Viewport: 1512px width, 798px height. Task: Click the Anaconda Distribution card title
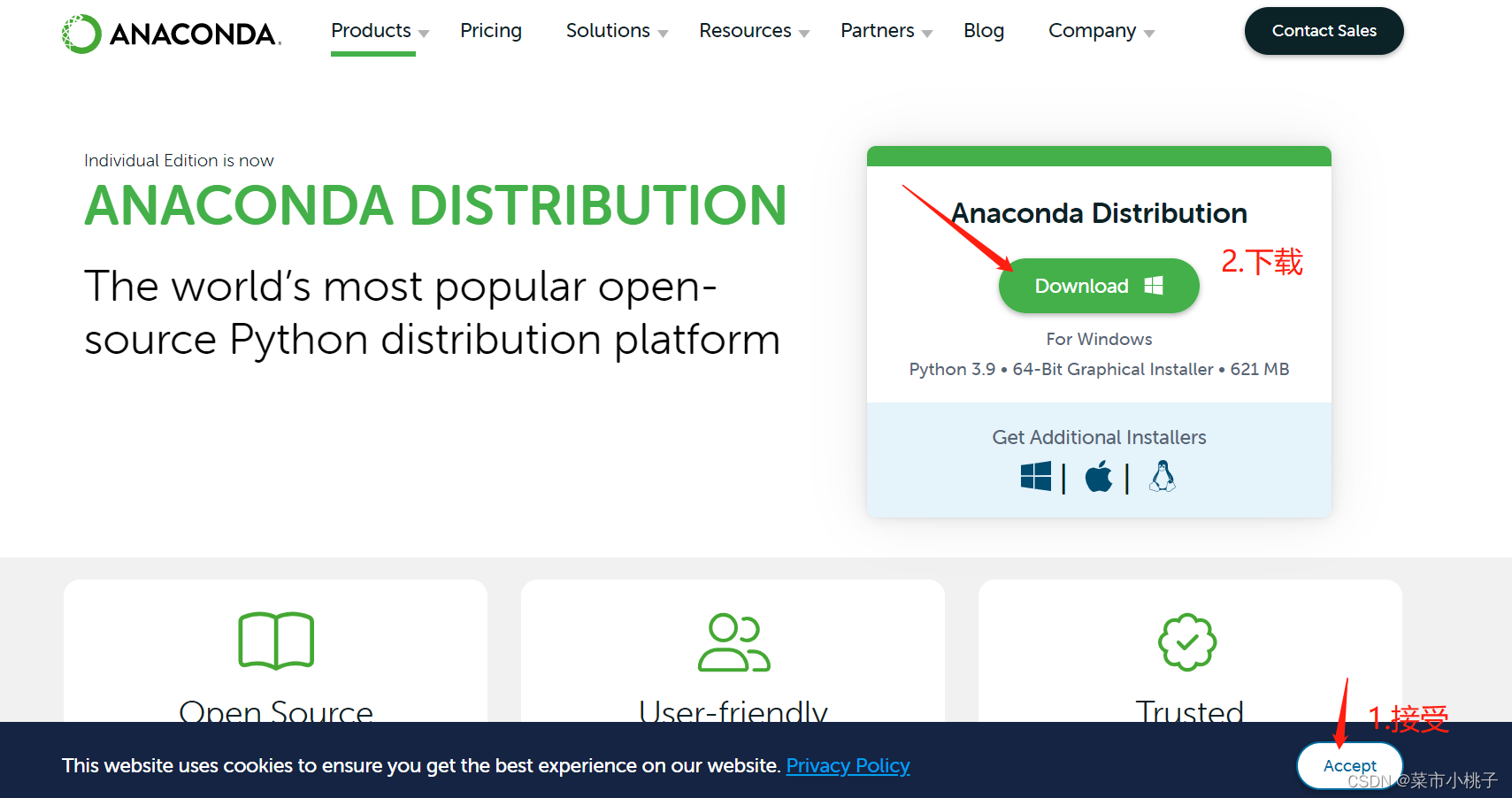1099,213
